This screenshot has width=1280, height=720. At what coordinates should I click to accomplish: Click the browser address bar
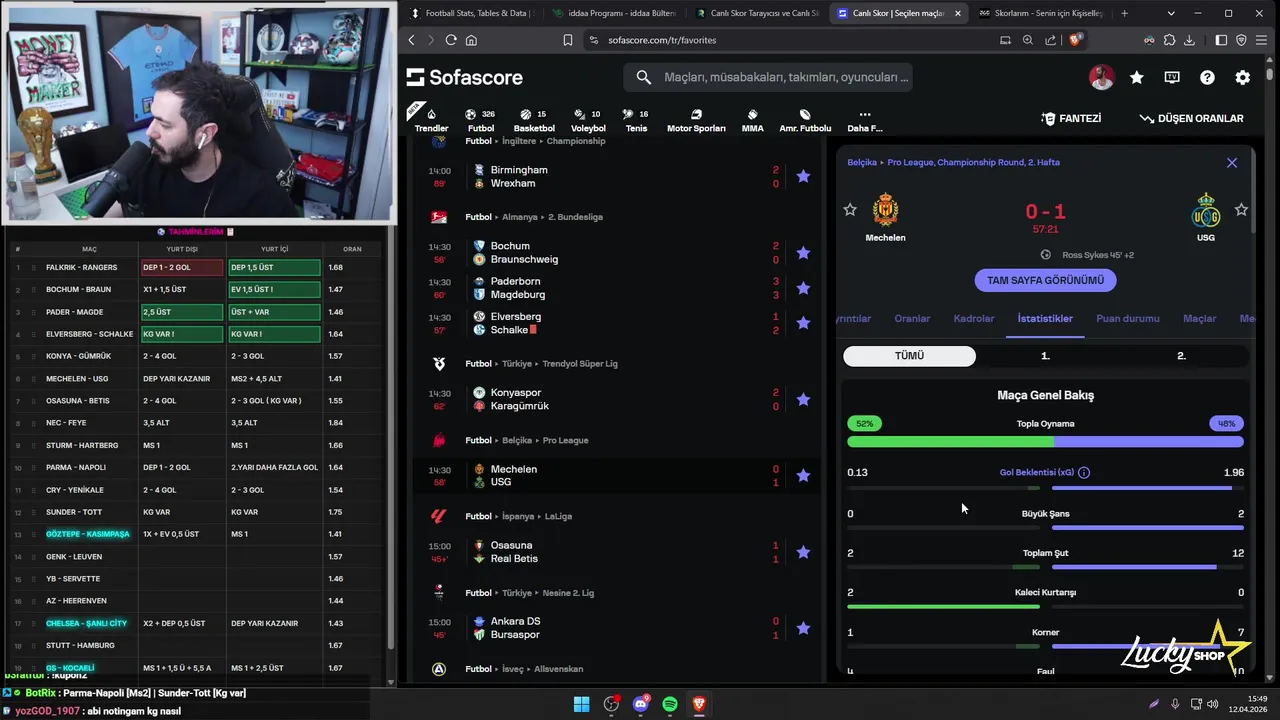point(790,40)
